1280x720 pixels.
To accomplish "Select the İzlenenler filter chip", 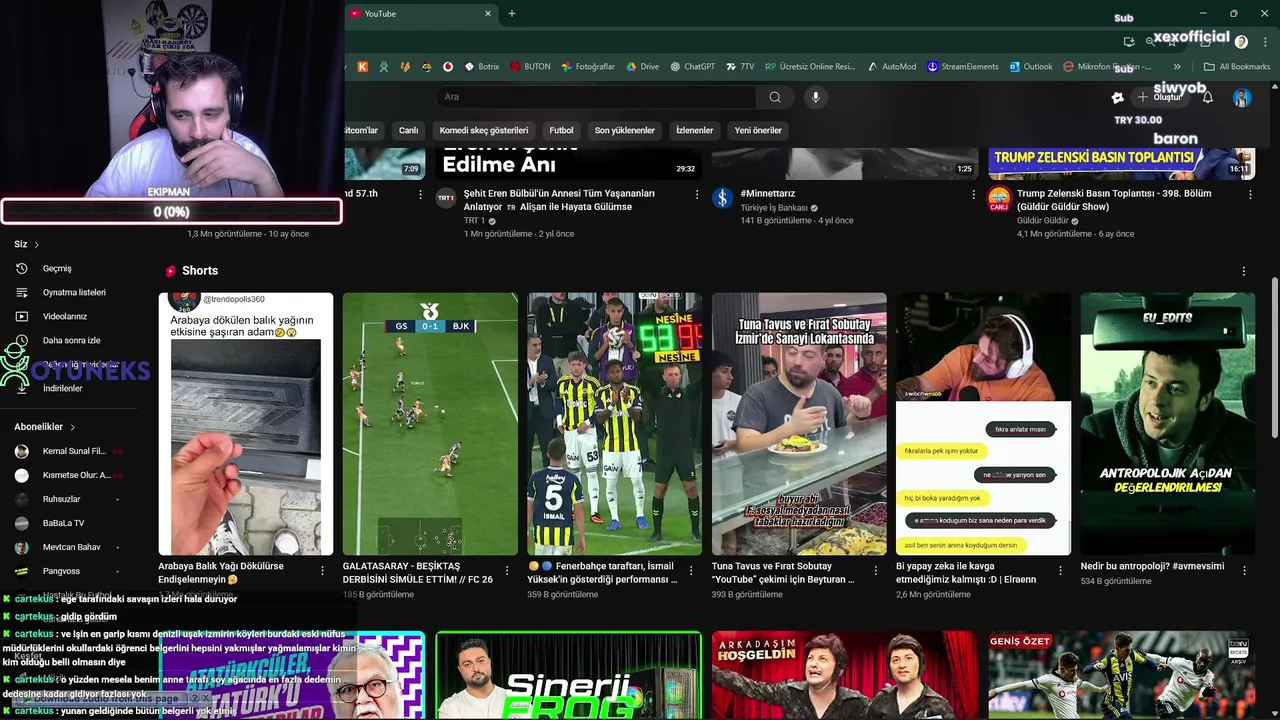I will click(694, 130).
